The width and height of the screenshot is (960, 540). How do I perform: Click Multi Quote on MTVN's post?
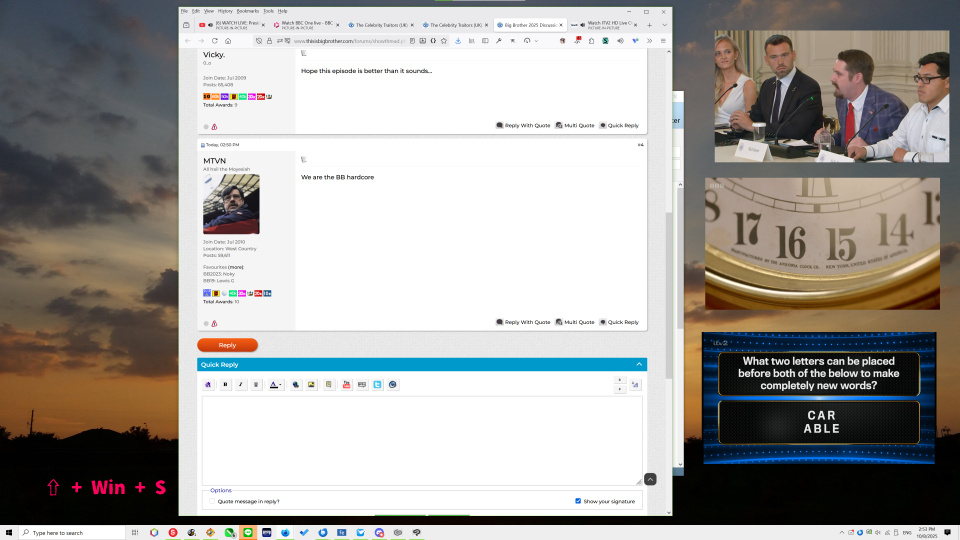pos(575,322)
